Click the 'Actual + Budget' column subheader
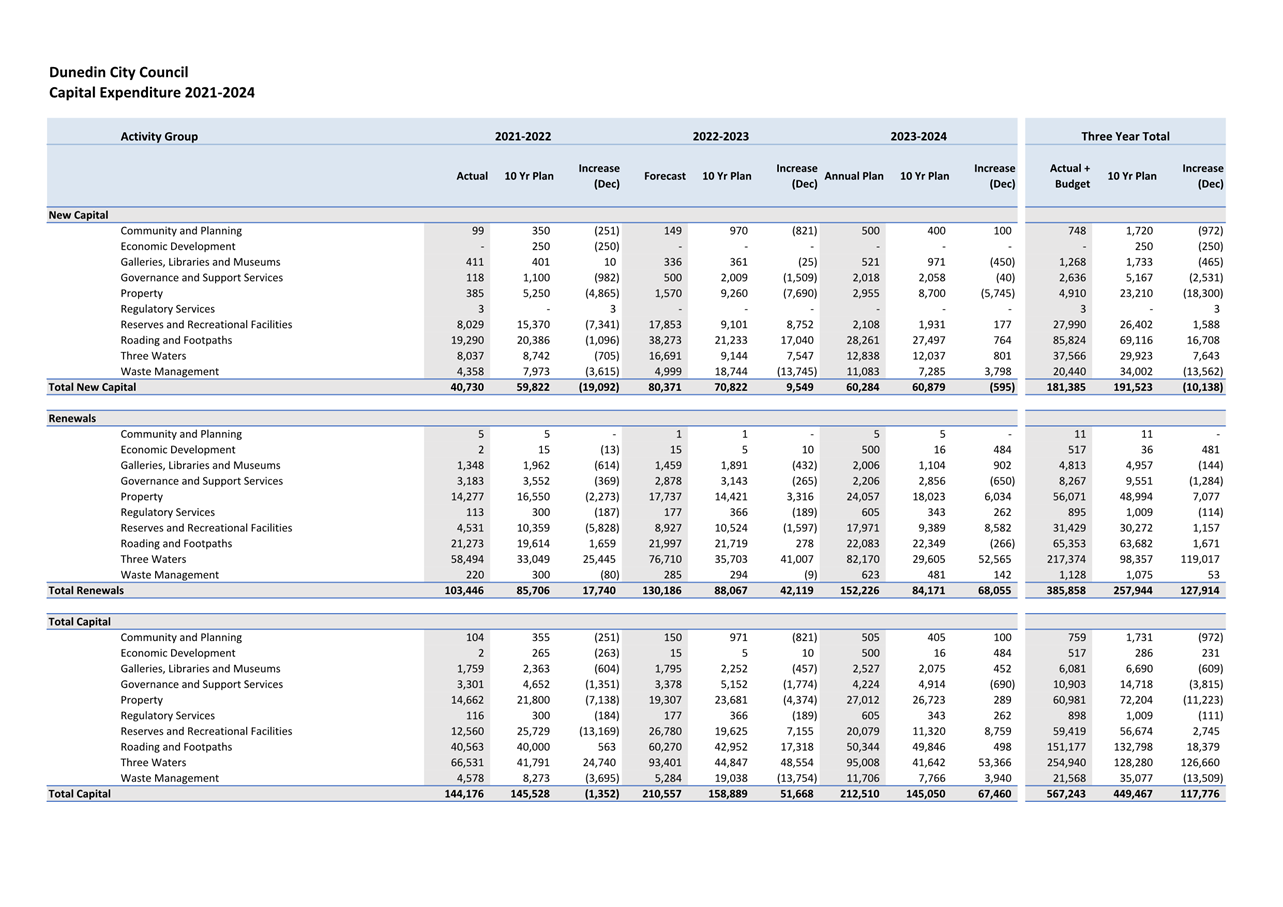 (x=1071, y=176)
